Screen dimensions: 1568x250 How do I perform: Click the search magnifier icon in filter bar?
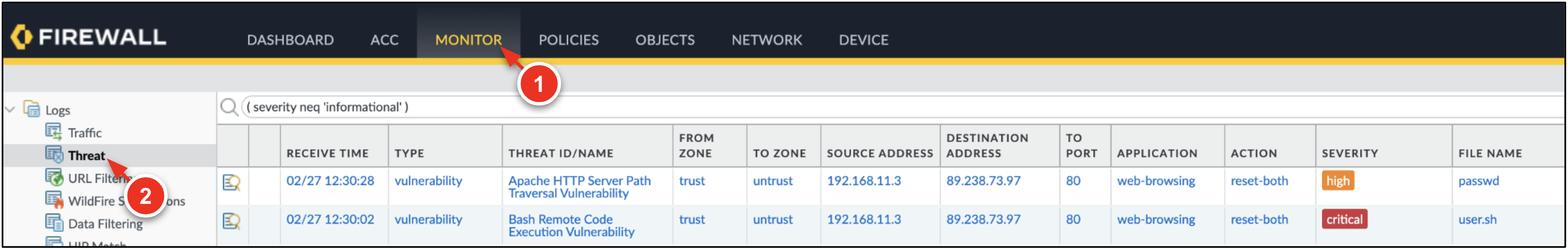(229, 107)
